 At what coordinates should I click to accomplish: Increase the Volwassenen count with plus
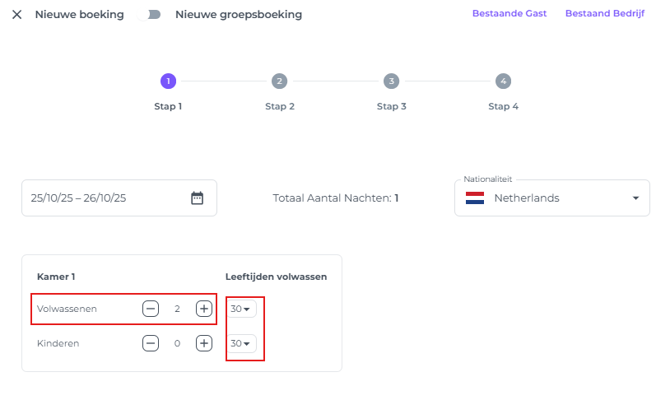click(204, 309)
